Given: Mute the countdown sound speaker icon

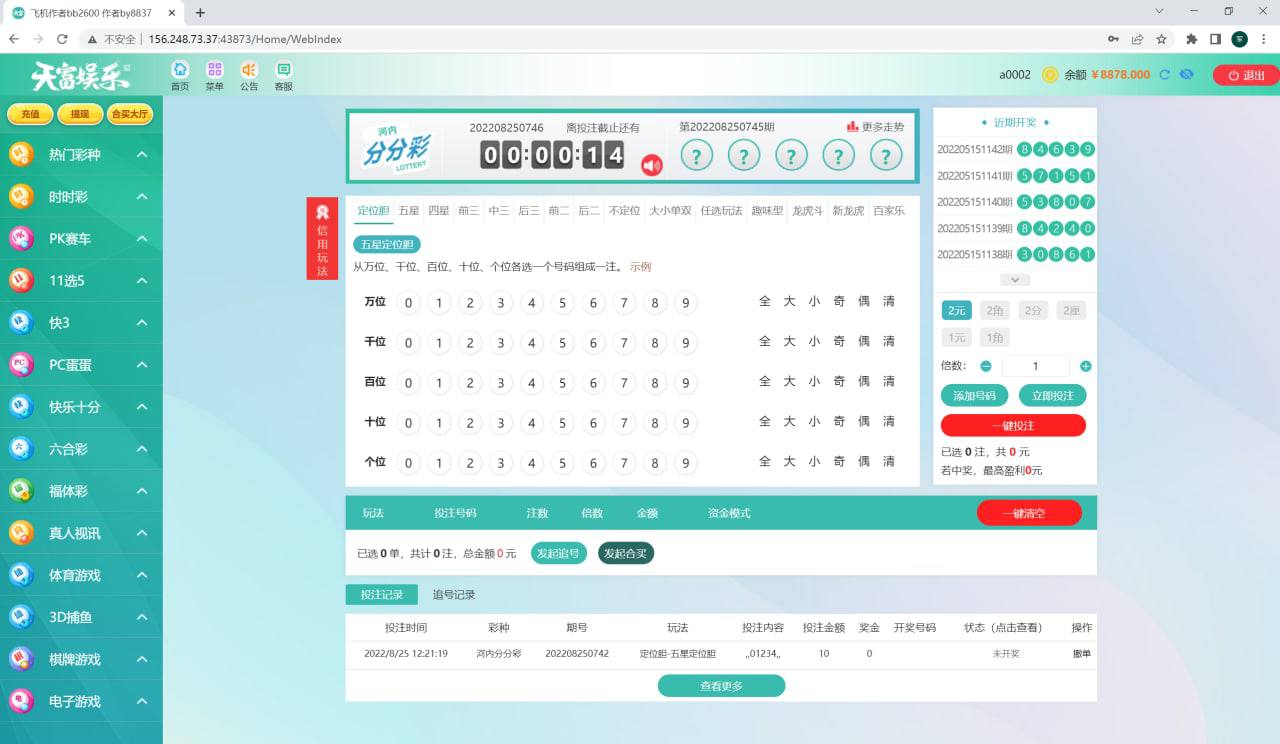Looking at the screenshot, I should pos(652,165).
